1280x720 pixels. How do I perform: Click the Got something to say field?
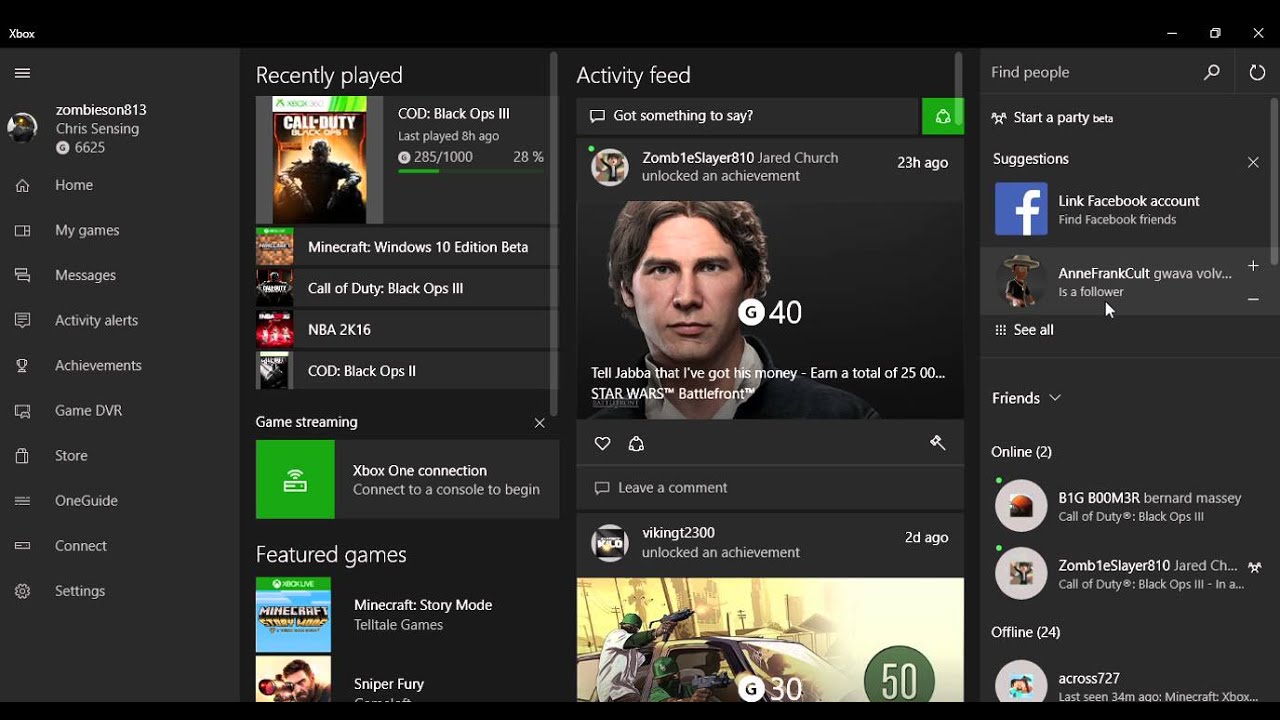[x=748, y=116]
